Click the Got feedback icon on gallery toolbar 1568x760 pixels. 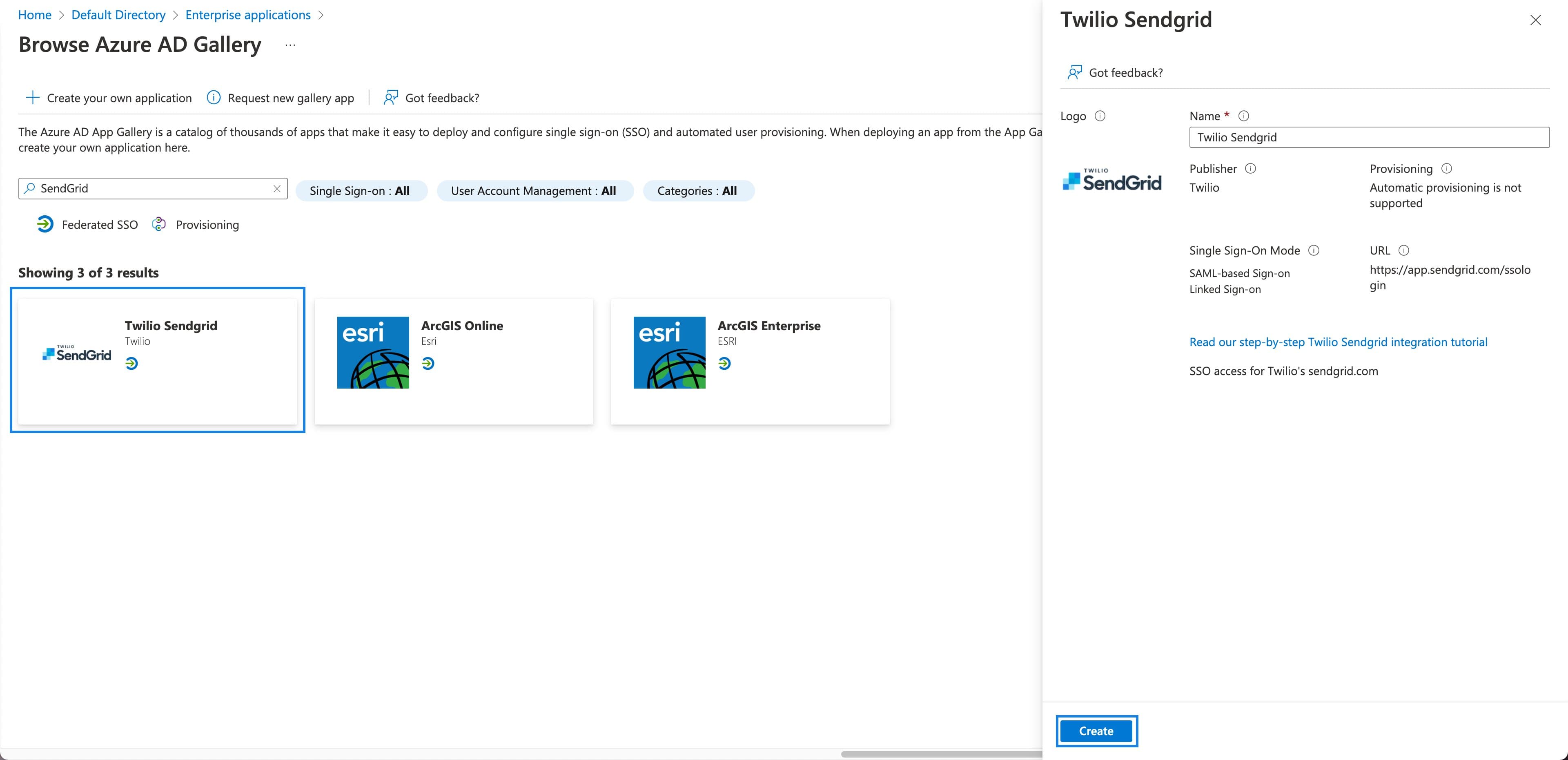tap(390, 97)
